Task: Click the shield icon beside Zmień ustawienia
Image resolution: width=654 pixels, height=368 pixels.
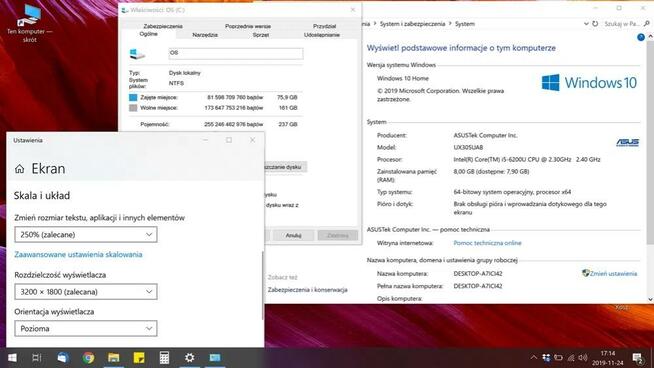Action: [x=586, y=273]
